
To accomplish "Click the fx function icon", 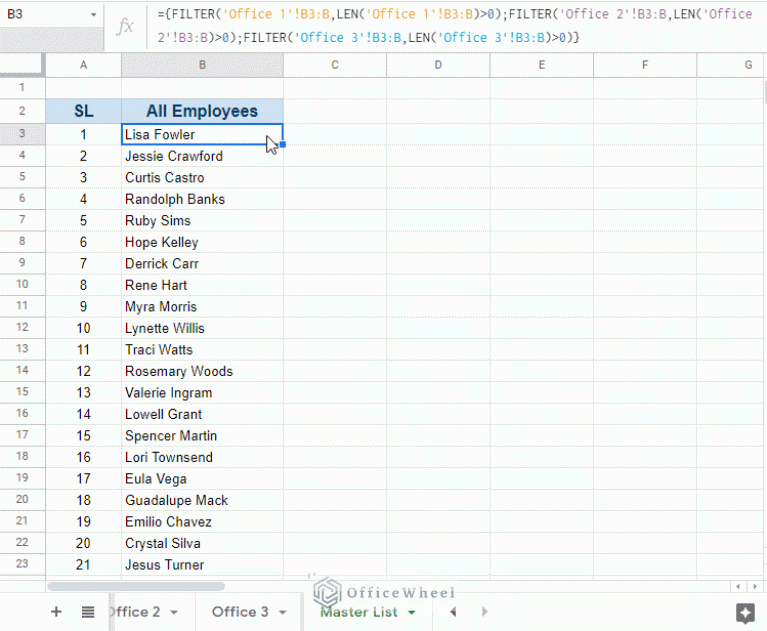I will (126, 25).
